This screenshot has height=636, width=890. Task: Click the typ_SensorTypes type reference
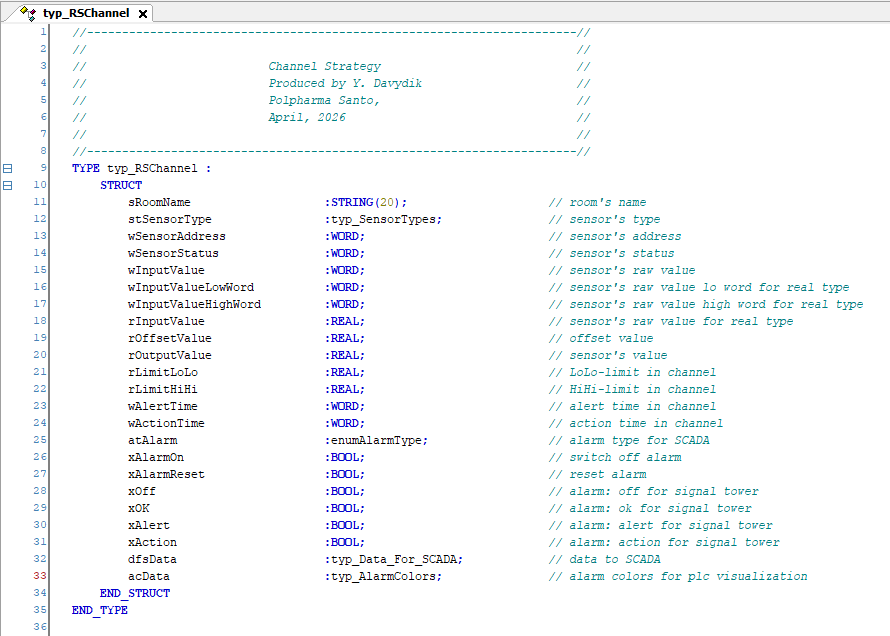(x=387, y=220)
